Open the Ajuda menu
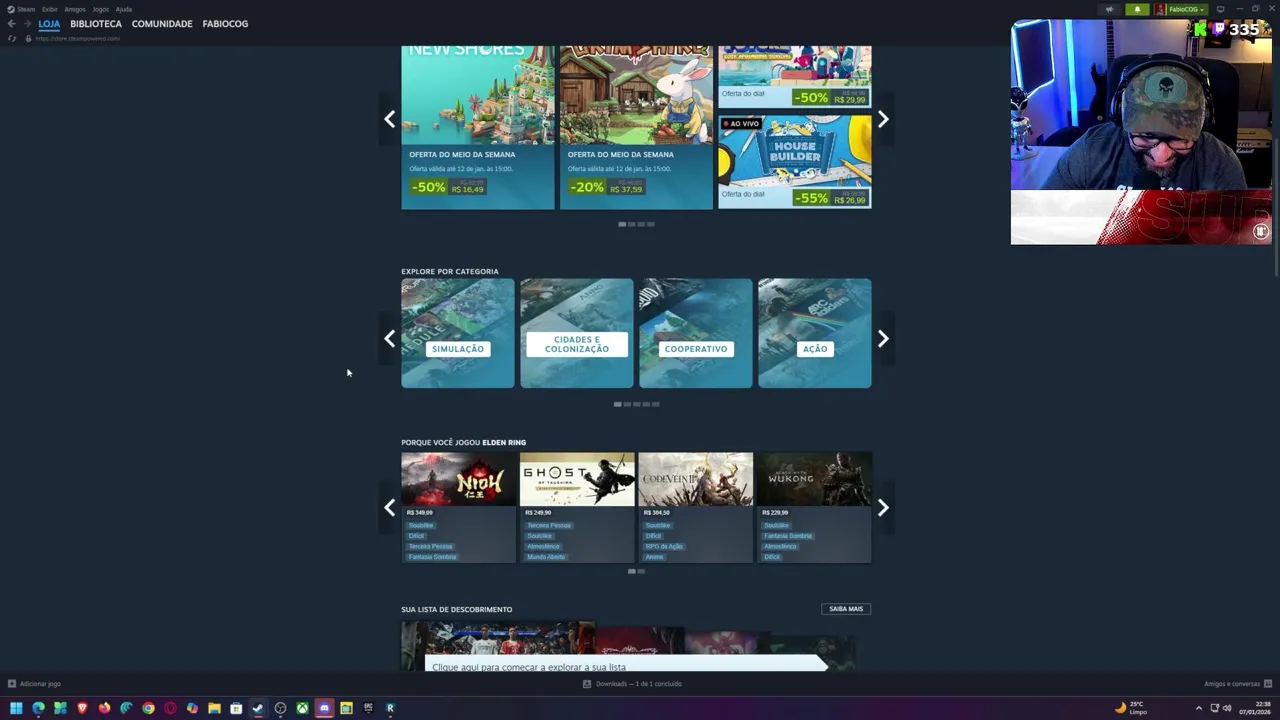Image resolution: width=1280 pixels, height=720 pixels. [124, 9]
